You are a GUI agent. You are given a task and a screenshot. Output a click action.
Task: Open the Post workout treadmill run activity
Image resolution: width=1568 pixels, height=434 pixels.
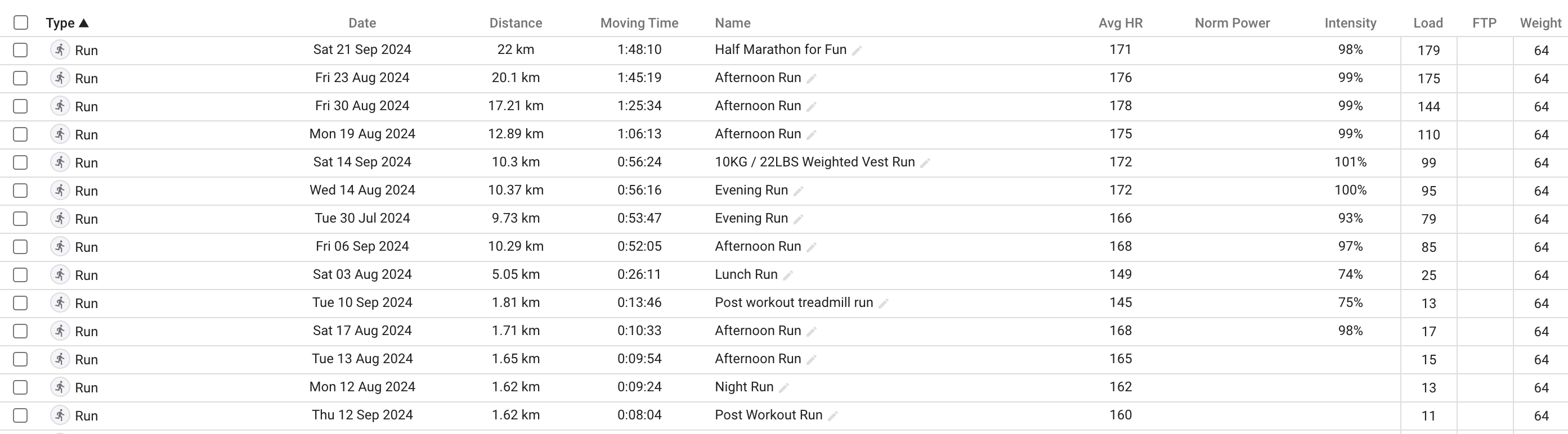click(794, 302)
